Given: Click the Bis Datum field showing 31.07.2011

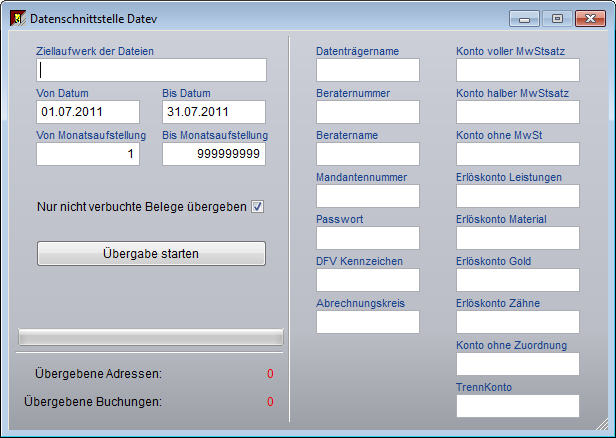Looking at the screenshot, I should [x=214, y=112].
